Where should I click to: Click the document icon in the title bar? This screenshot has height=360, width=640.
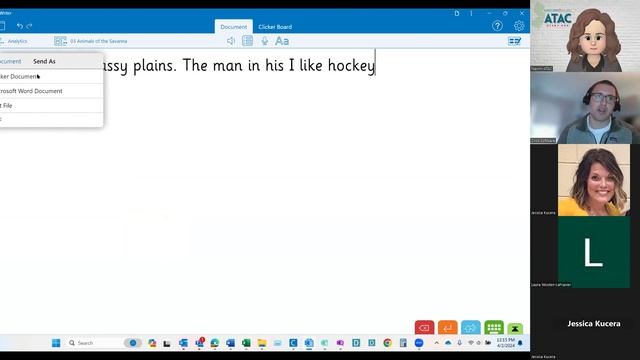click(457, 13)
